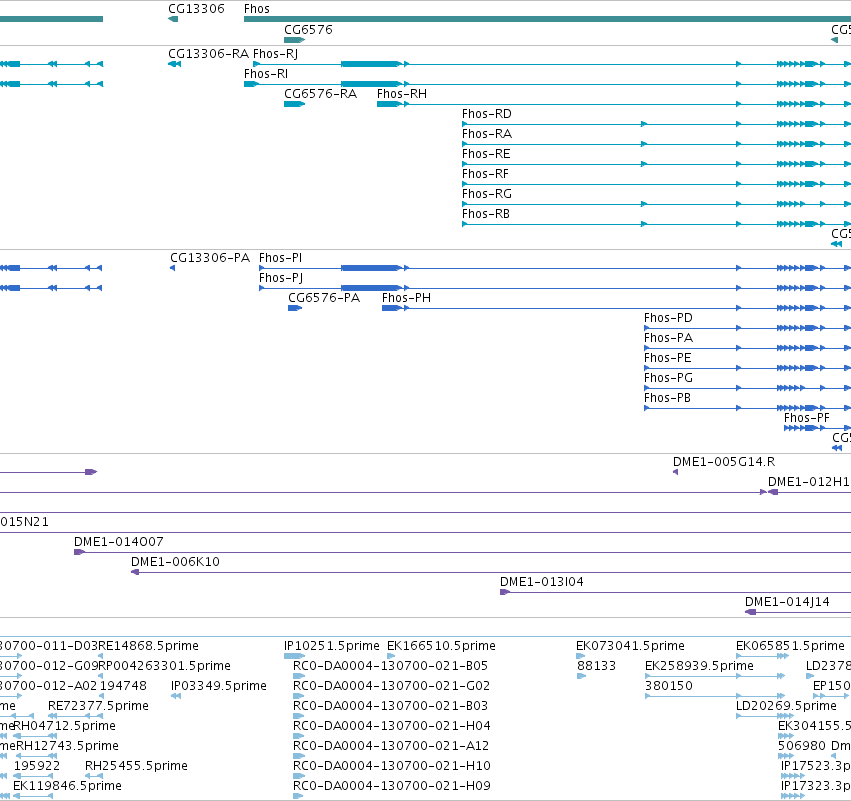Select the Fhos-RE transcript label
Image resolution: width=851 pixels, height=801 pixels.
point(486,154)
